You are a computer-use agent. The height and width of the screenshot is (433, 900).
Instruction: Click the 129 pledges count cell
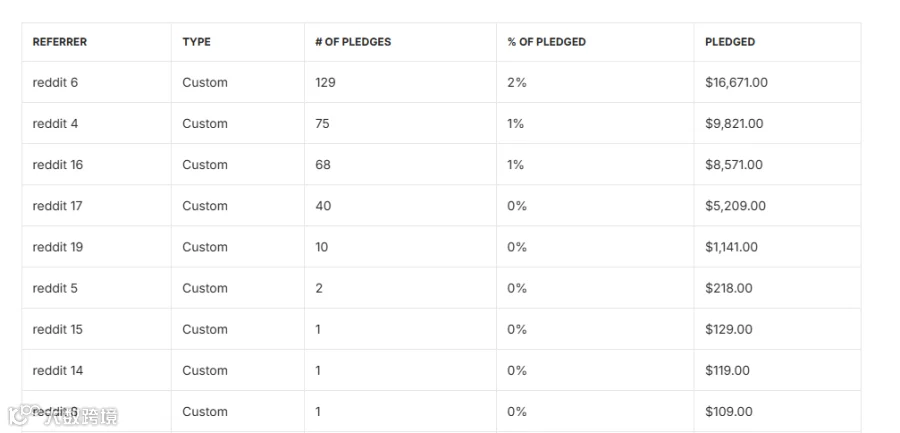(325, 82)
